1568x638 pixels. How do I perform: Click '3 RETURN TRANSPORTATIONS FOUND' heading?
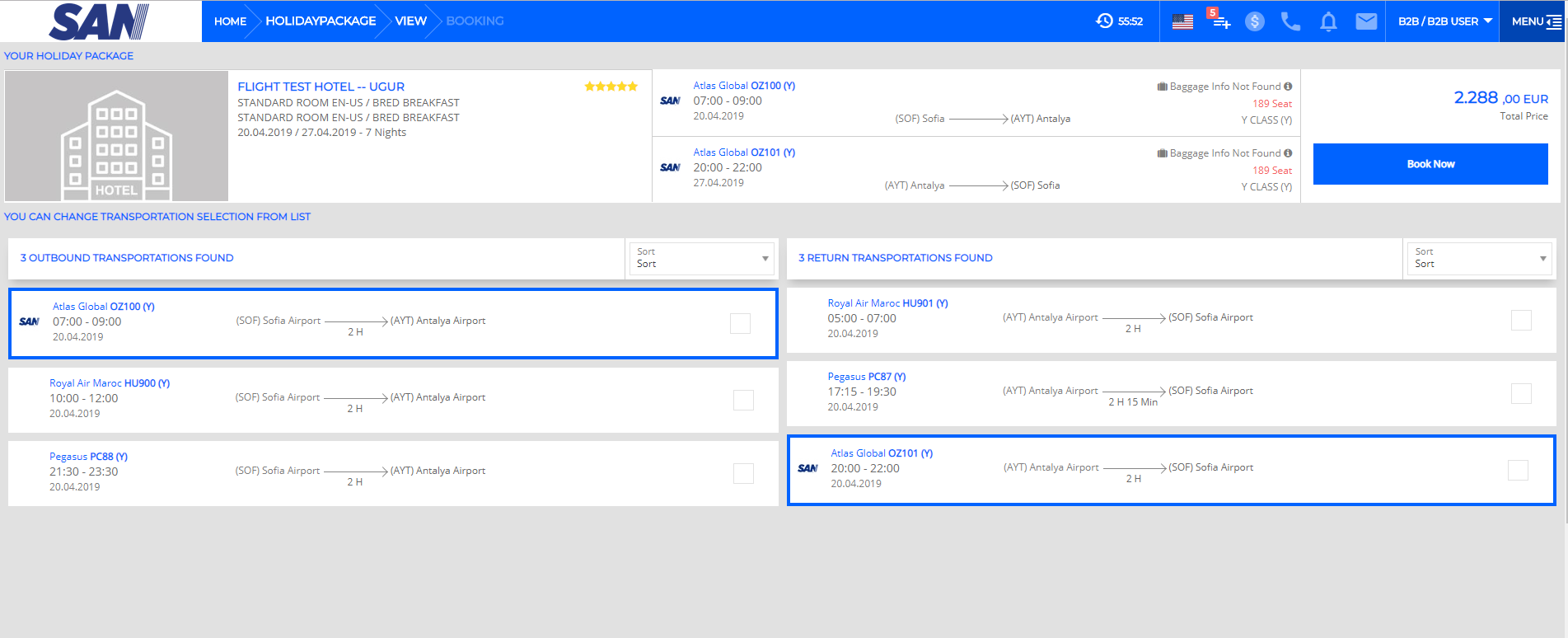coord(895,258)
